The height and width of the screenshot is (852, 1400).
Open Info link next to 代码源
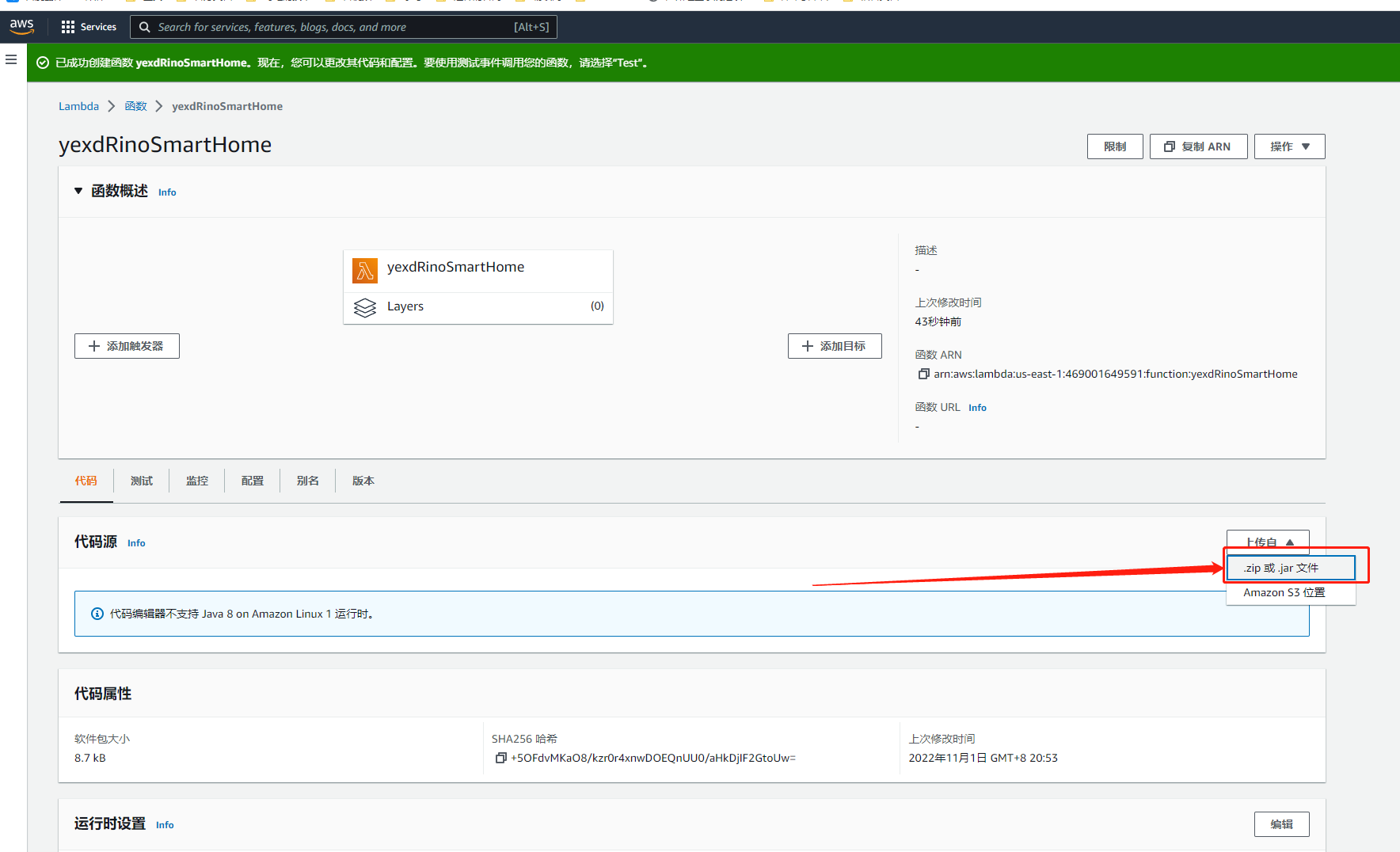(x=136, y=543)
